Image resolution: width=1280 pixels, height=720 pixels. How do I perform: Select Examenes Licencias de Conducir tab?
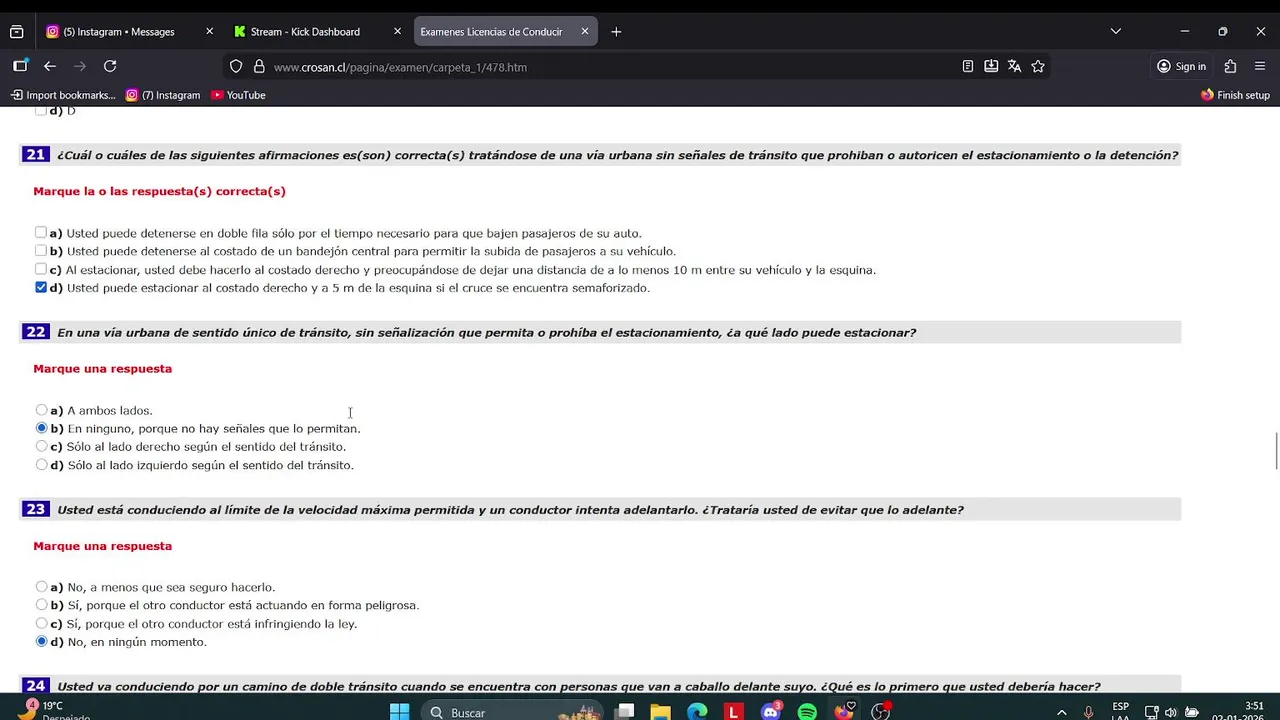pos(506,32)
